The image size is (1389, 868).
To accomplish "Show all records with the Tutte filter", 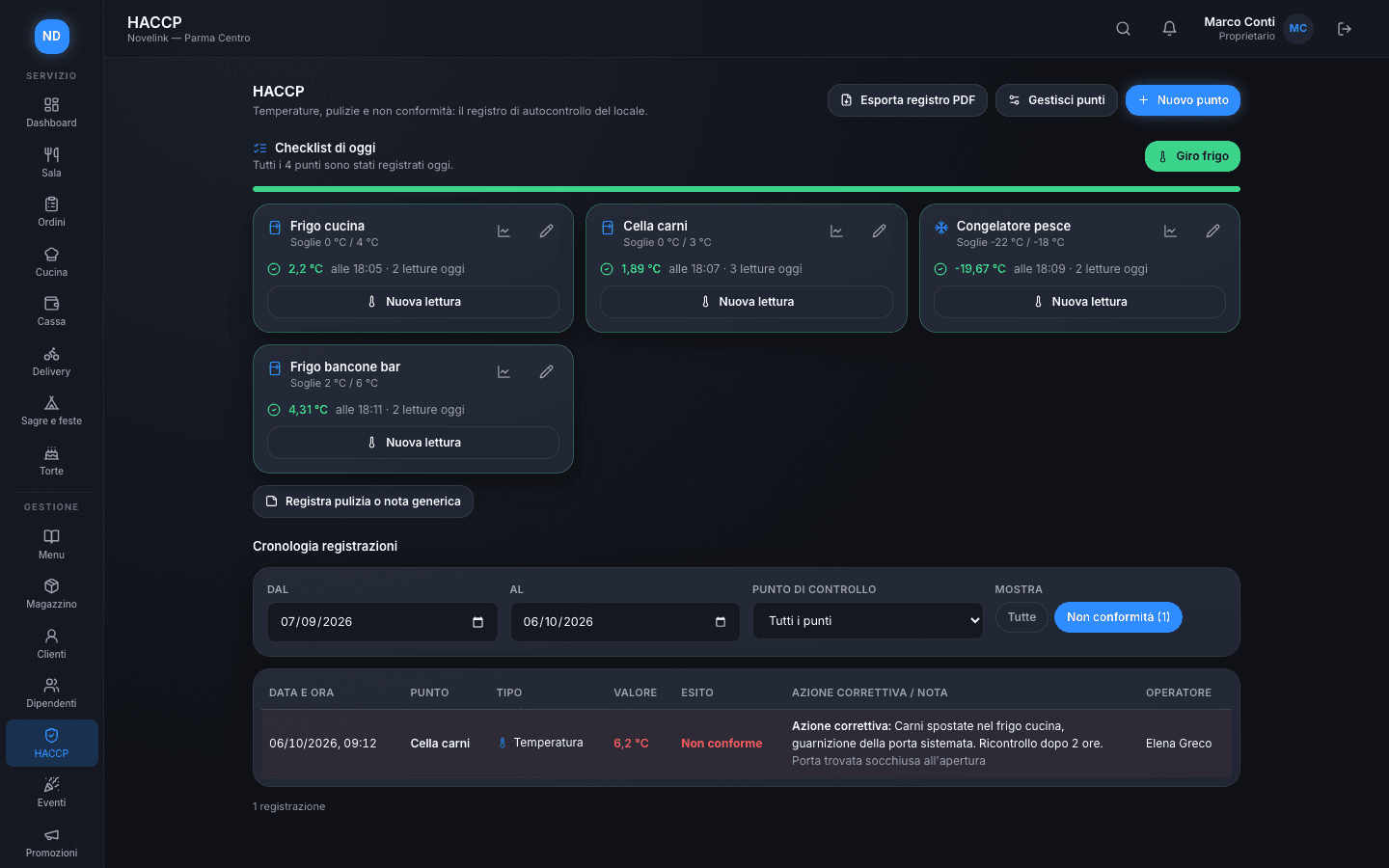I will [x=1021, y=617].
